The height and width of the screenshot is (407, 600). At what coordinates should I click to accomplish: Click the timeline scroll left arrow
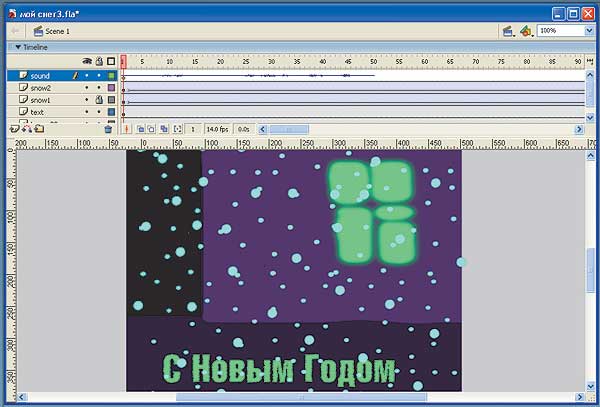[262, 129]
